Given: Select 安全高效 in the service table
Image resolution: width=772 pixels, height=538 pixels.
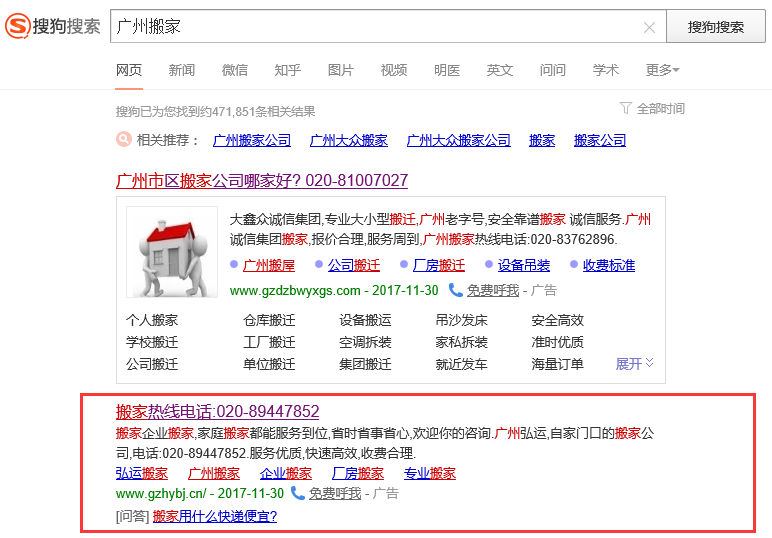Looking at the screenshot, I should [557, 320].
